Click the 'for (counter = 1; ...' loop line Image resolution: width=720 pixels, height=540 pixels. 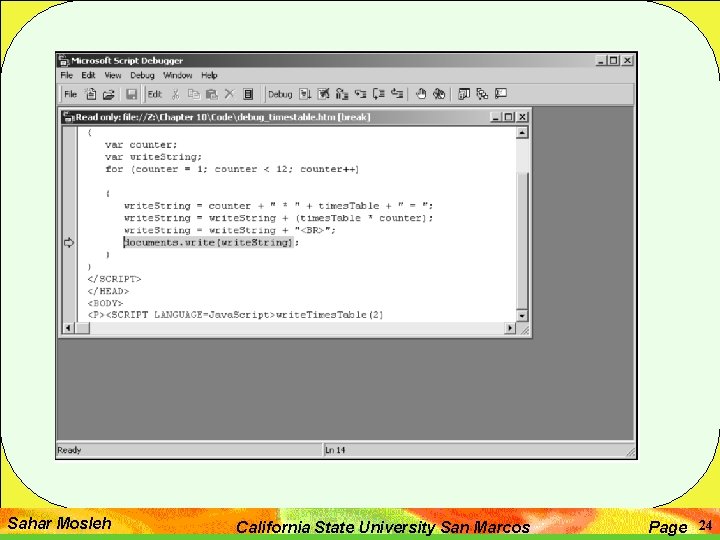(x=232, y=169)
